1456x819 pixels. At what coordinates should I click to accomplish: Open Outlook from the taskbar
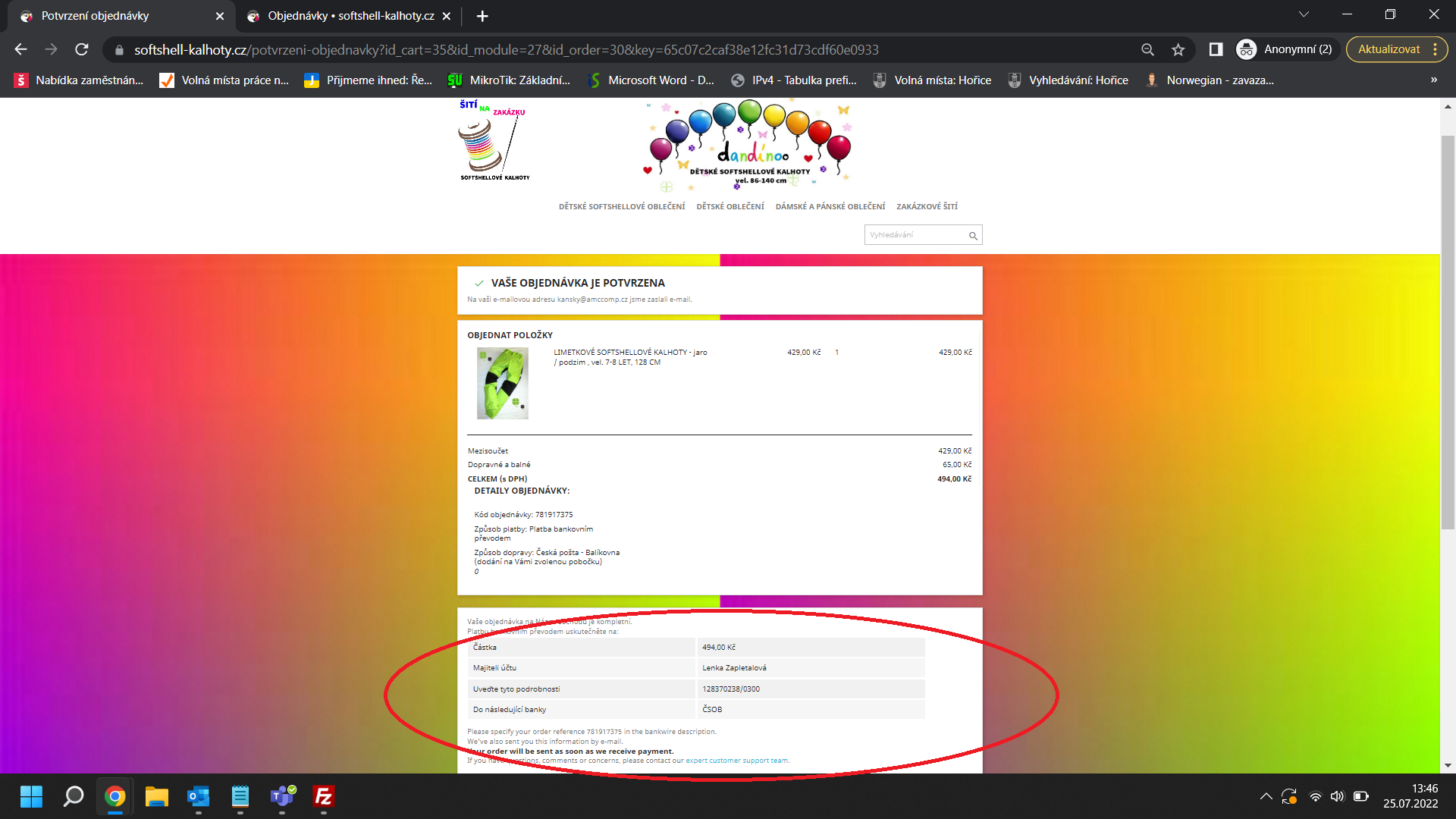[198, 796]
